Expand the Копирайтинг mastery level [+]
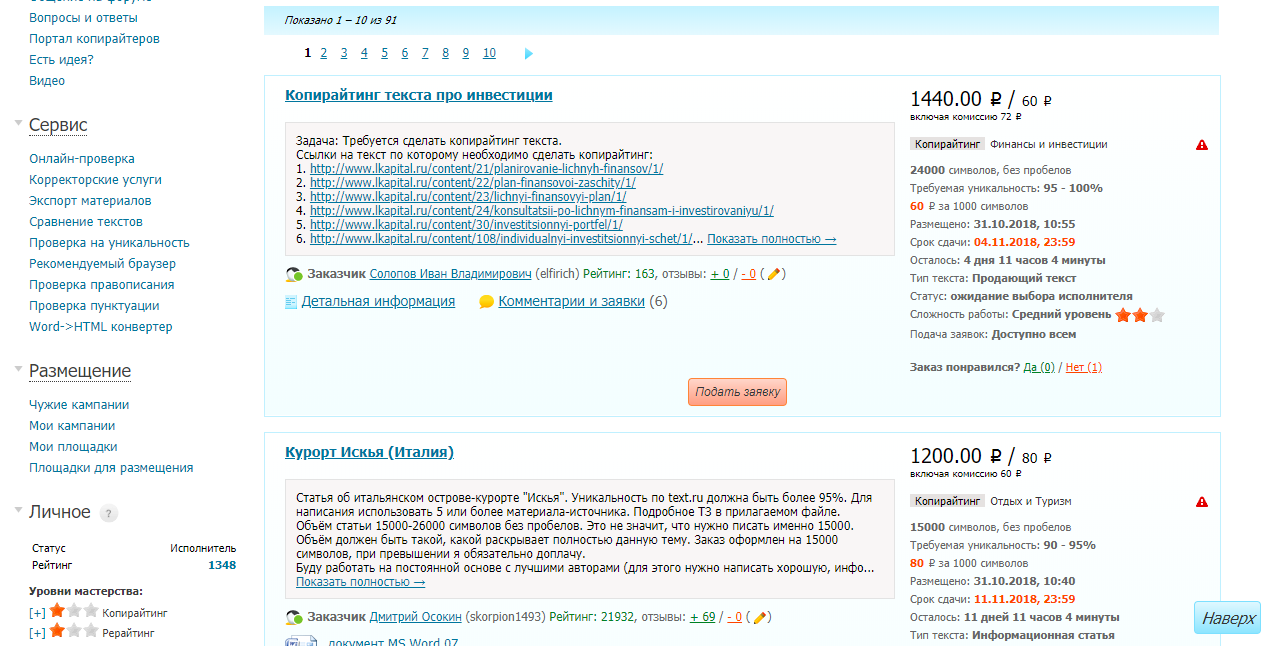Image resolution: width=1268 pixels, height=646 pixels. click(37, 612)
